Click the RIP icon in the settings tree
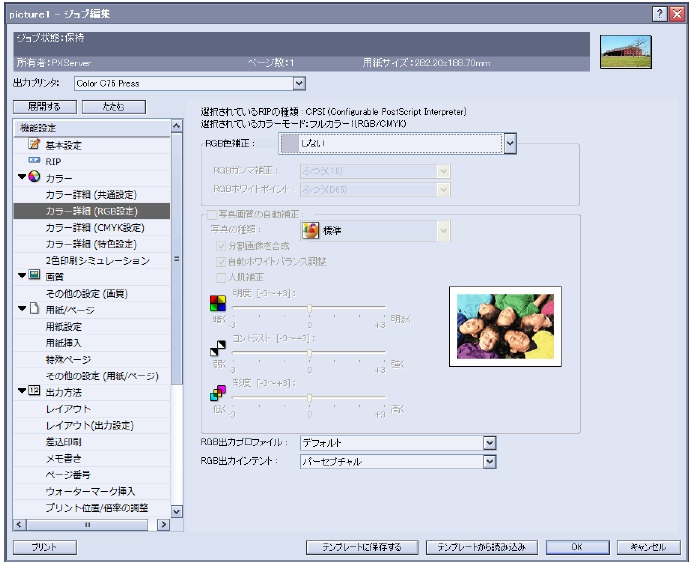The height and width of the screenshot is (565, 692). 33,160
